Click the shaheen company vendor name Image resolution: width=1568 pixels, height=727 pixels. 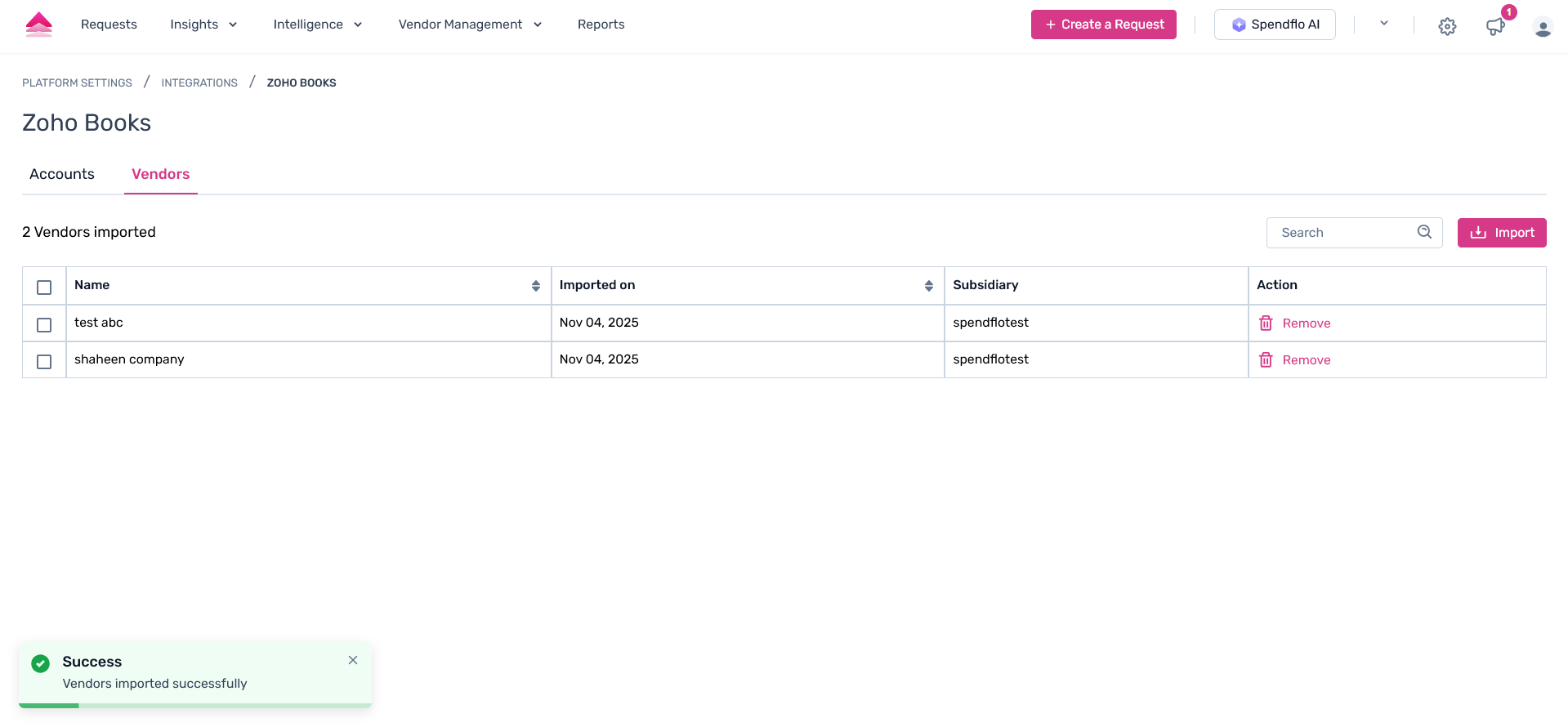[129, 359]
